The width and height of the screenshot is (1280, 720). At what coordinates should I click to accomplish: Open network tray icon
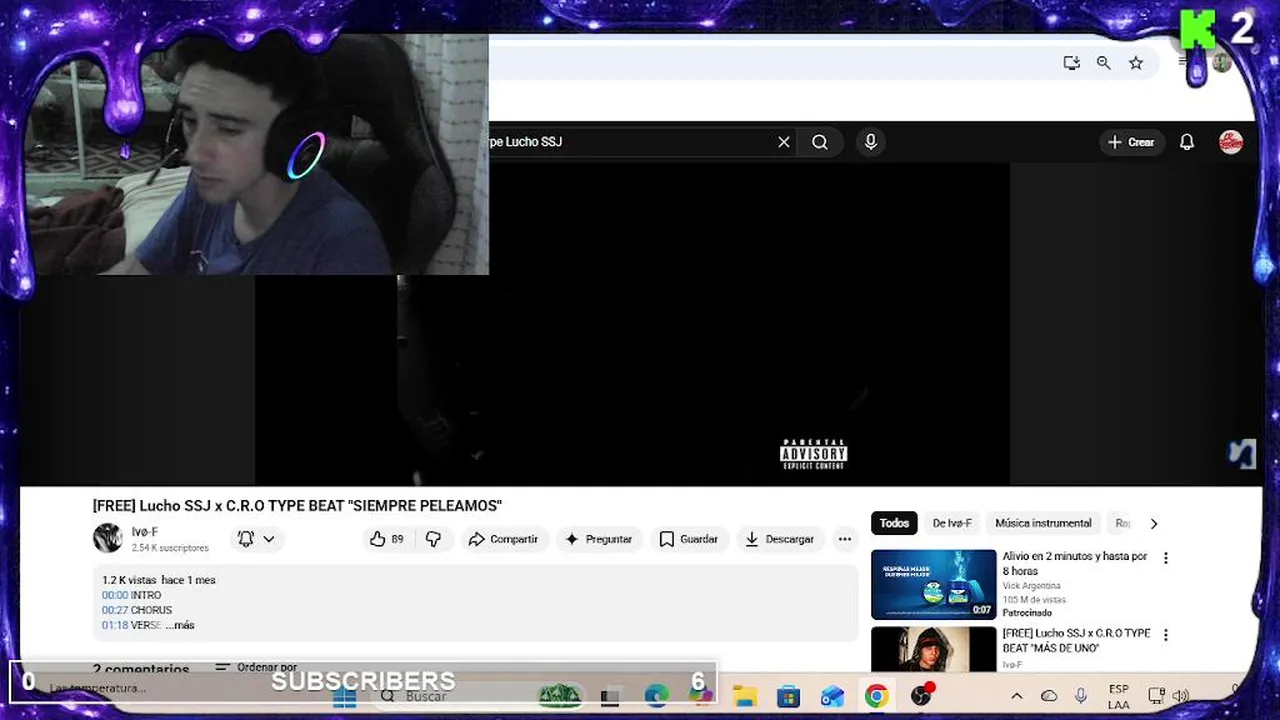[x=1156, y=696]
